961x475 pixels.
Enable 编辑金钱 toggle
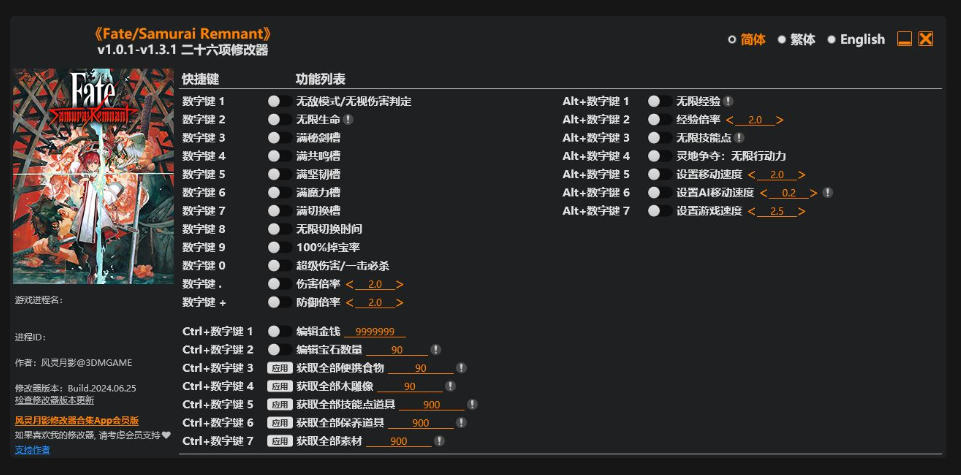pyautogui.click(x=279, y=331)
